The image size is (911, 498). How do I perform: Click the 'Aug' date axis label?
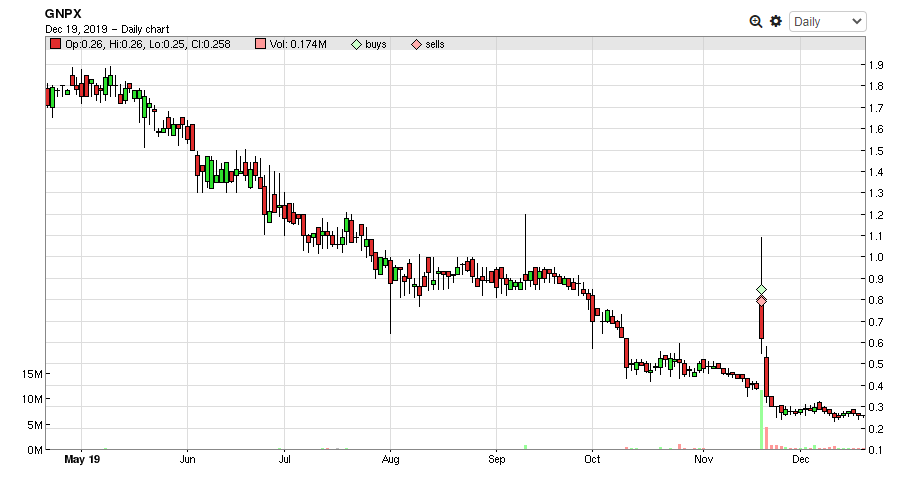(x=390, y=460)
